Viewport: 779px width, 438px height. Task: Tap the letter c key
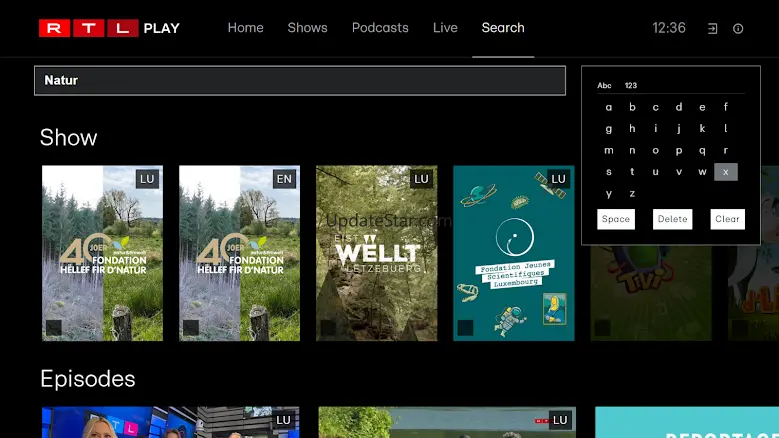click(x=655, y=107)
